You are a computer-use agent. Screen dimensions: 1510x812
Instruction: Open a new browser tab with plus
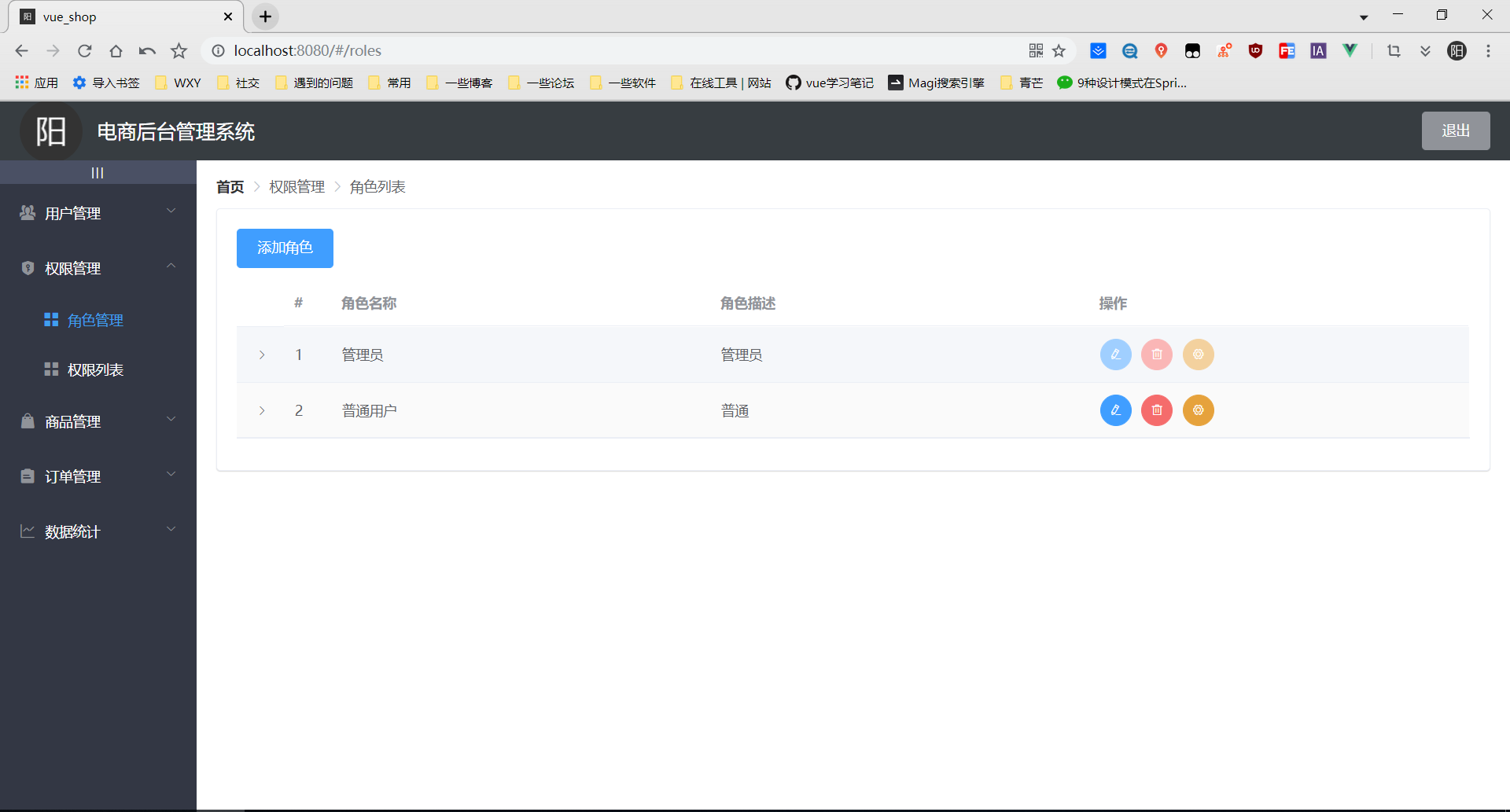266,17
